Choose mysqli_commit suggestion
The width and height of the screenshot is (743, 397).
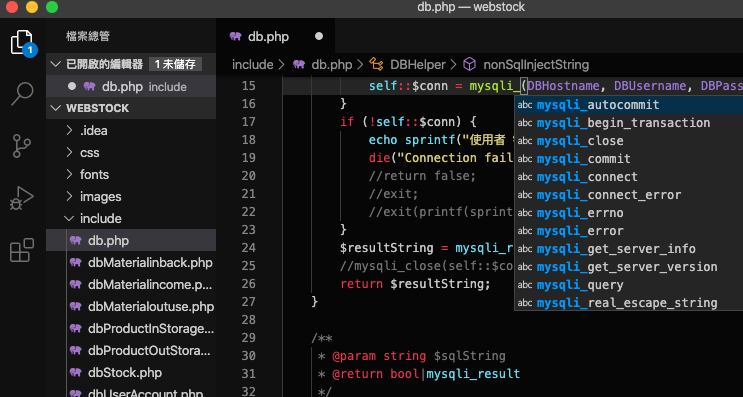[x=629, y=159]
